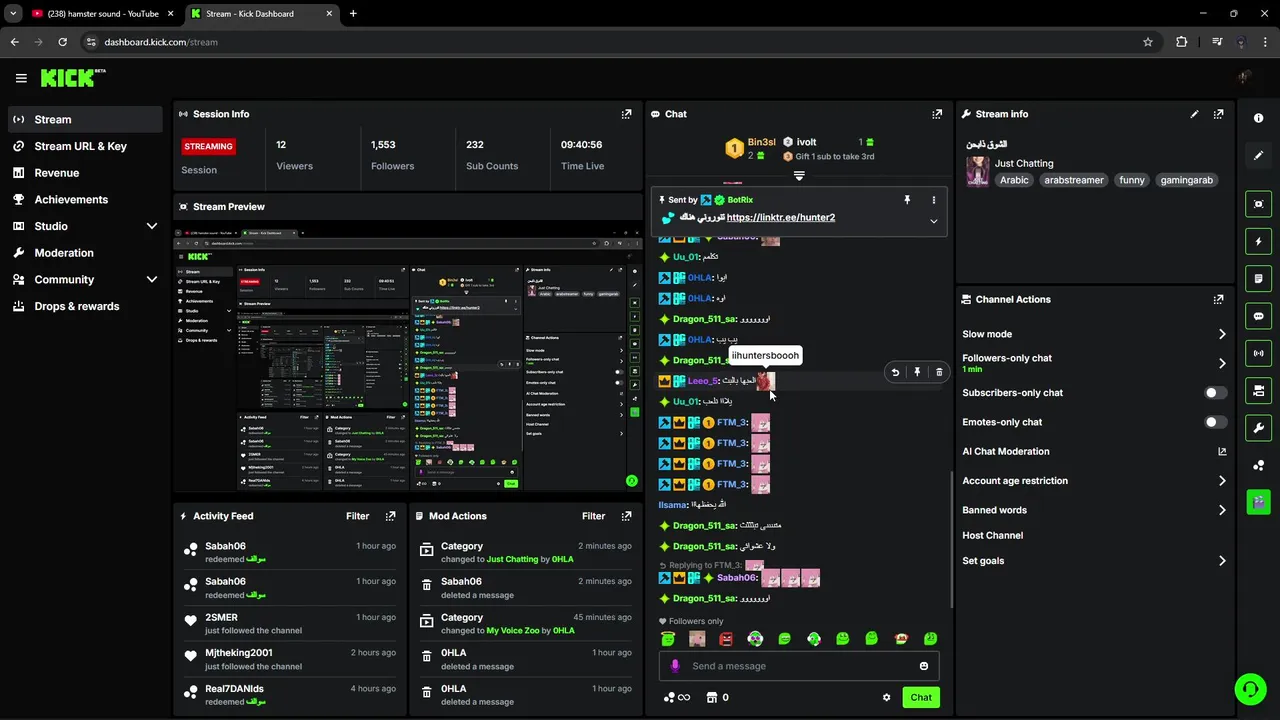Open the linktr.ee/hunter2 link
The height and width of the screenshot is (720, 1280).
780,217
